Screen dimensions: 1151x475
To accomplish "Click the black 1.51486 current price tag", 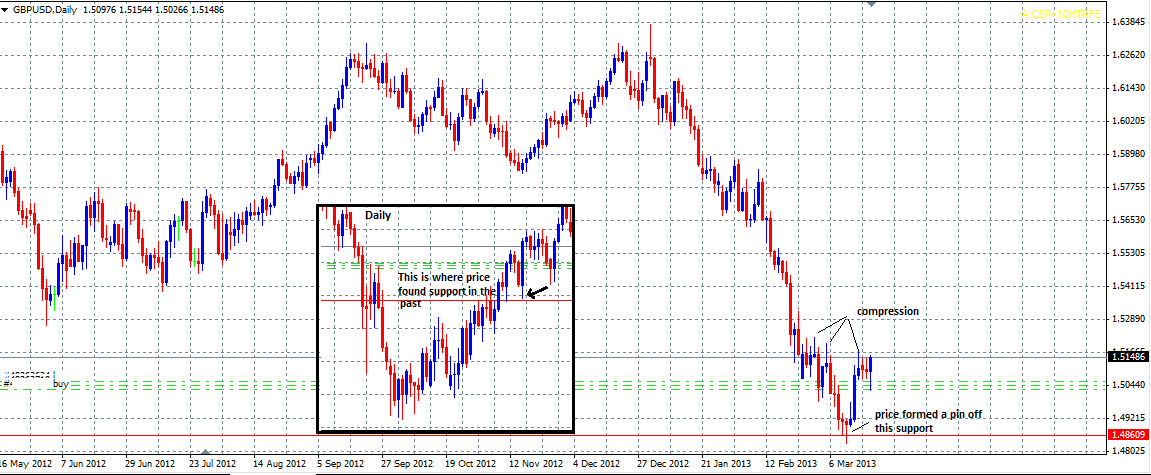I will [1128, 356].
